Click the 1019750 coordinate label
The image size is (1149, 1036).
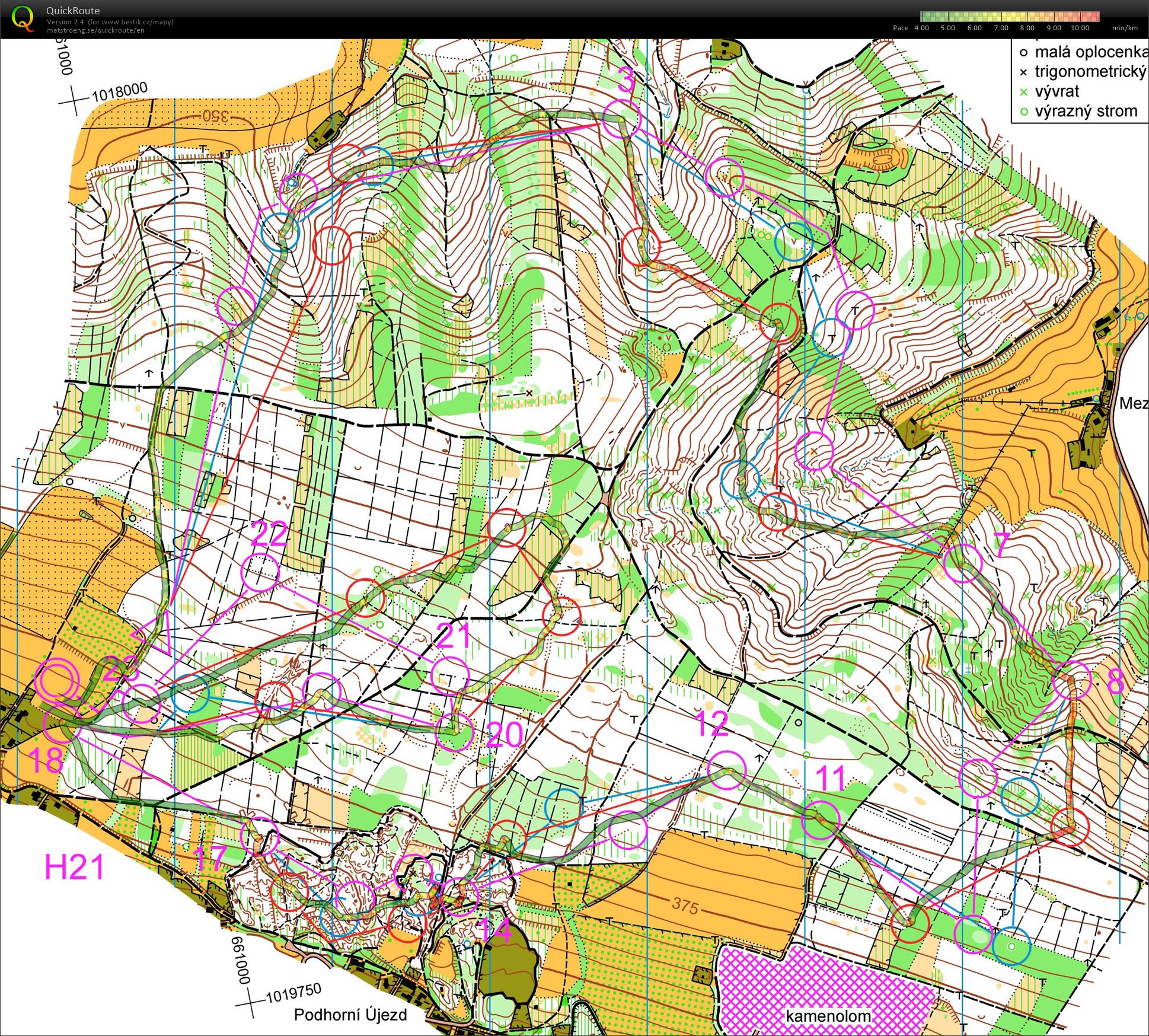pyautogui.click(x=293, y=992)
